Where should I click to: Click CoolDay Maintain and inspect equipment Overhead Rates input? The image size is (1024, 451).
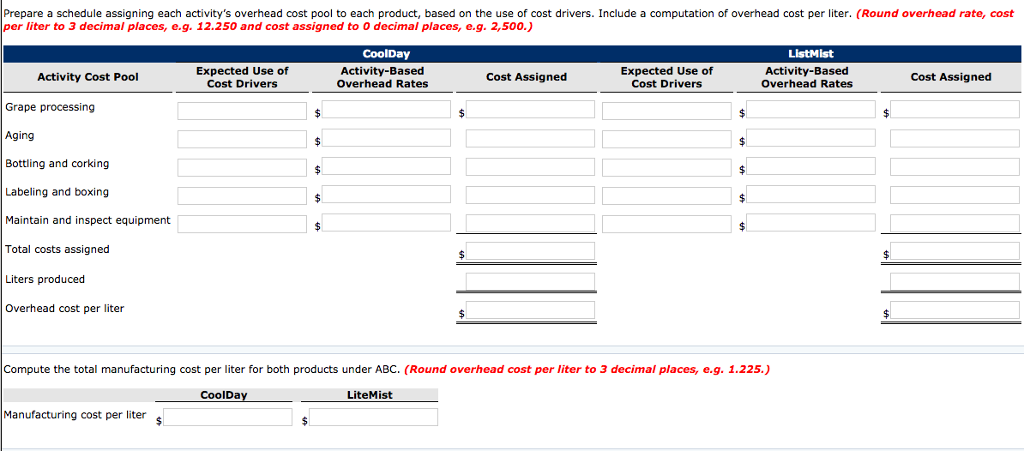coord(386,223)
